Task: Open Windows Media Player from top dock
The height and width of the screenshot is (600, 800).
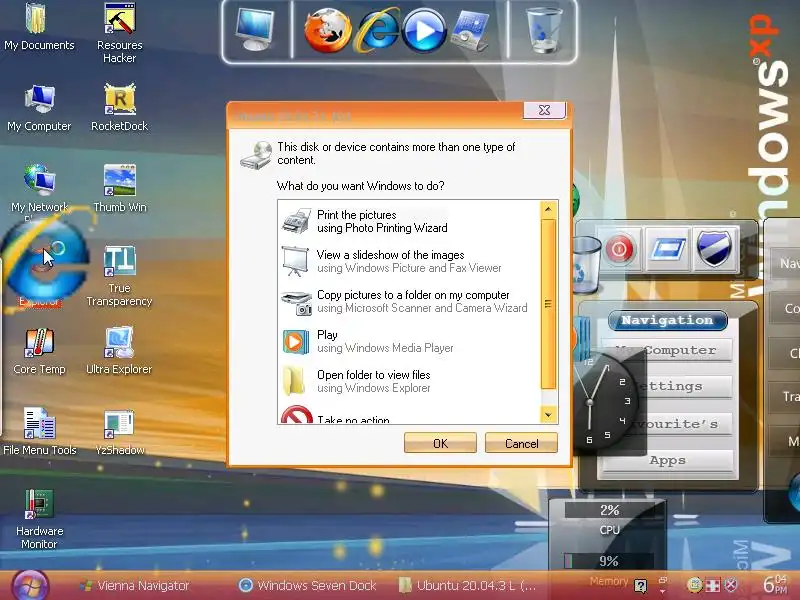Action: click(424, 31)
